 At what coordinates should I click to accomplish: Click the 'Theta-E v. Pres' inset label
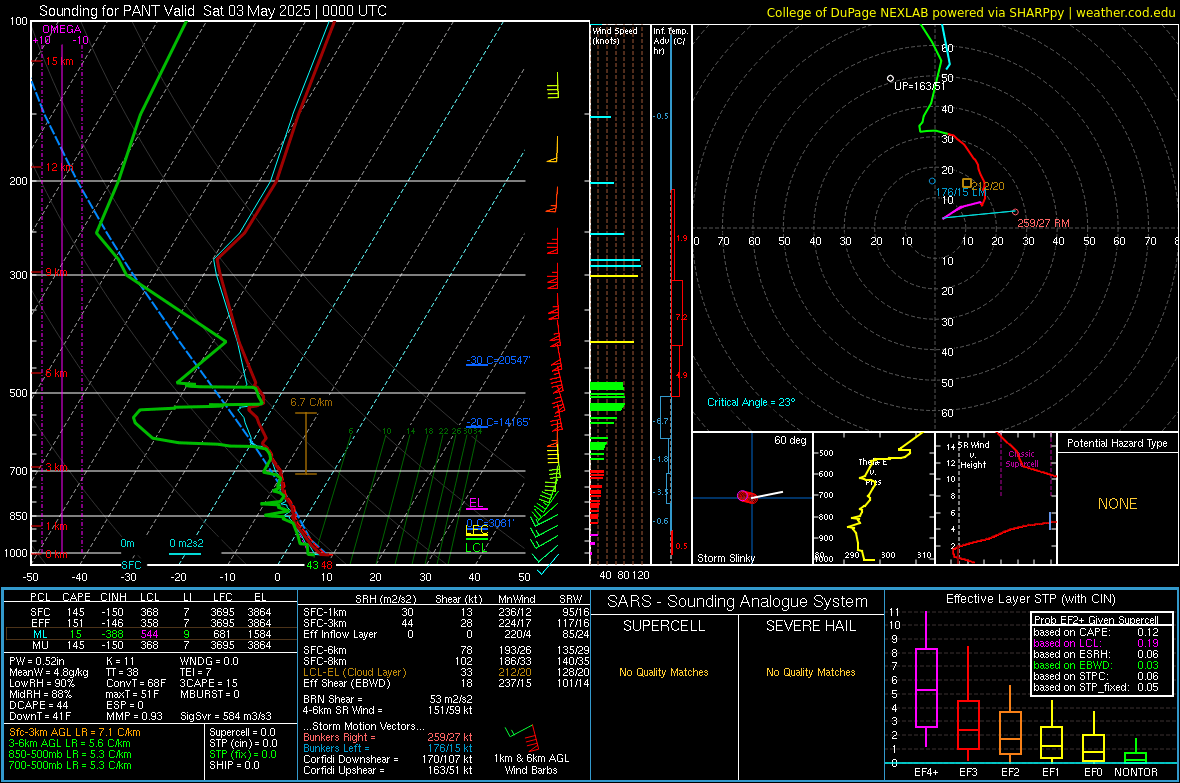pos(873,471)
